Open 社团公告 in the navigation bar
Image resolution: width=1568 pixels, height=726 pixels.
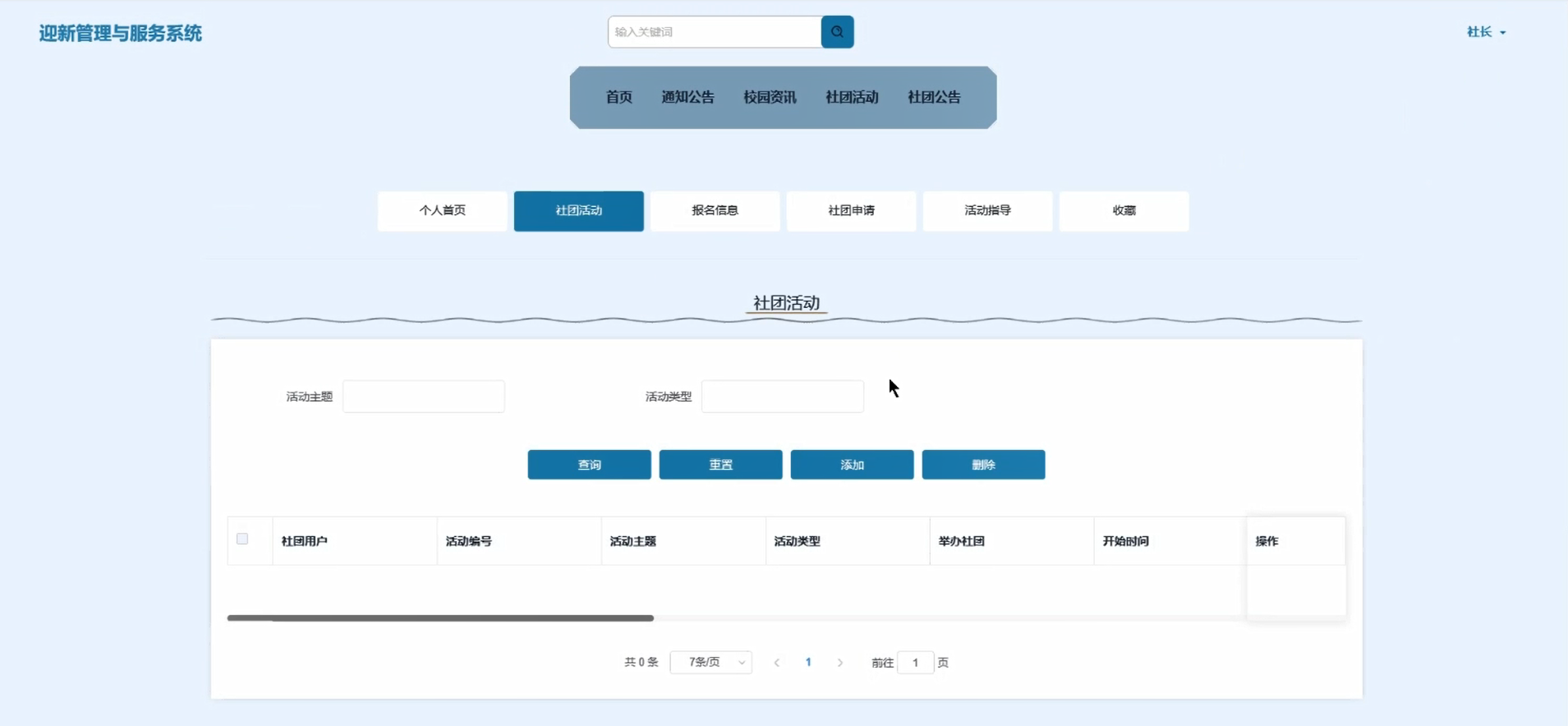coord(934,97)
